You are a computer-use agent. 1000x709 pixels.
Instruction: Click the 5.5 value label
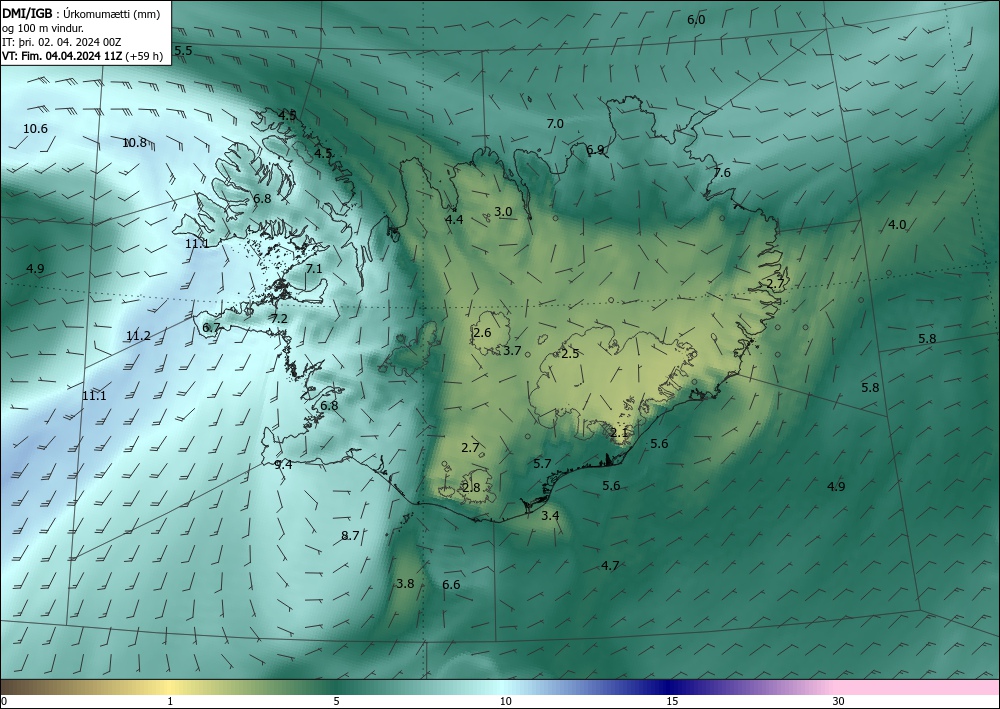coord(184,50)
